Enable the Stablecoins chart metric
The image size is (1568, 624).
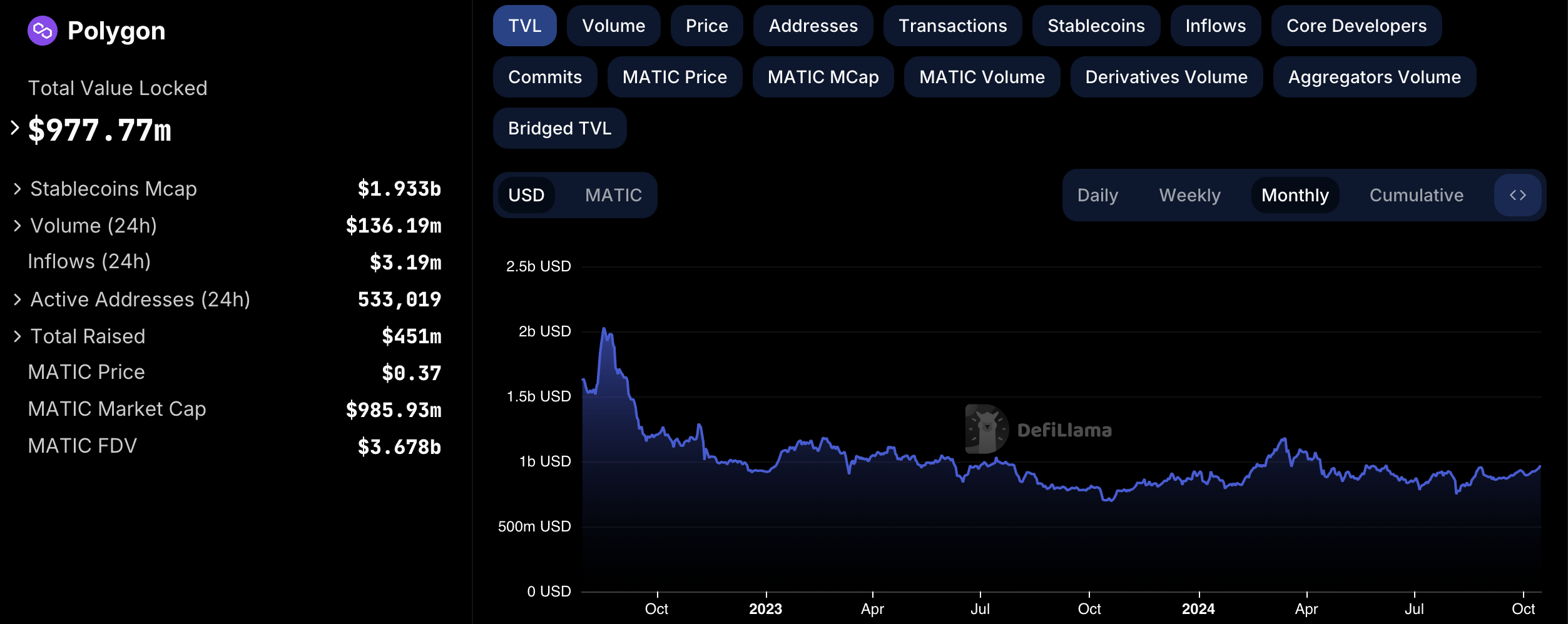point(1096,26)
